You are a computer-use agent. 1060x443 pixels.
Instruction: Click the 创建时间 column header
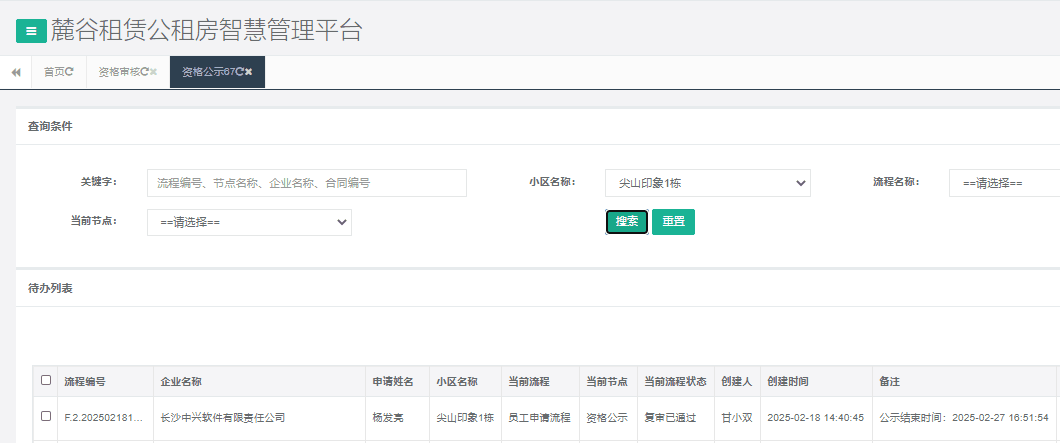(x=788, y=381)
